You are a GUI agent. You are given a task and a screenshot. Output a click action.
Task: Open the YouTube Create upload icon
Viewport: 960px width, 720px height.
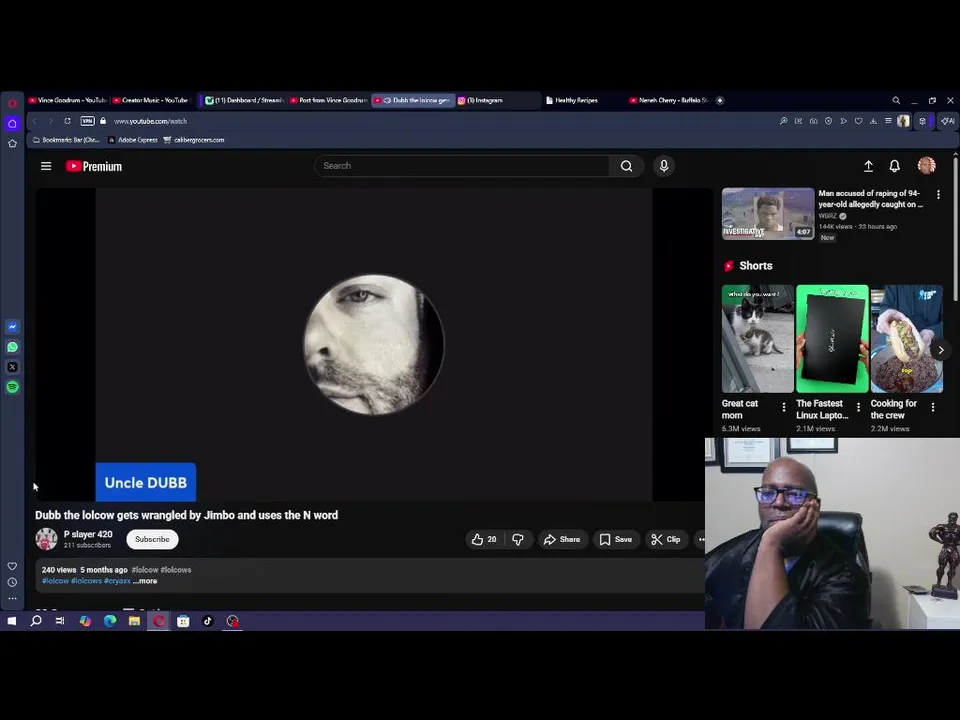click(868, 166)
